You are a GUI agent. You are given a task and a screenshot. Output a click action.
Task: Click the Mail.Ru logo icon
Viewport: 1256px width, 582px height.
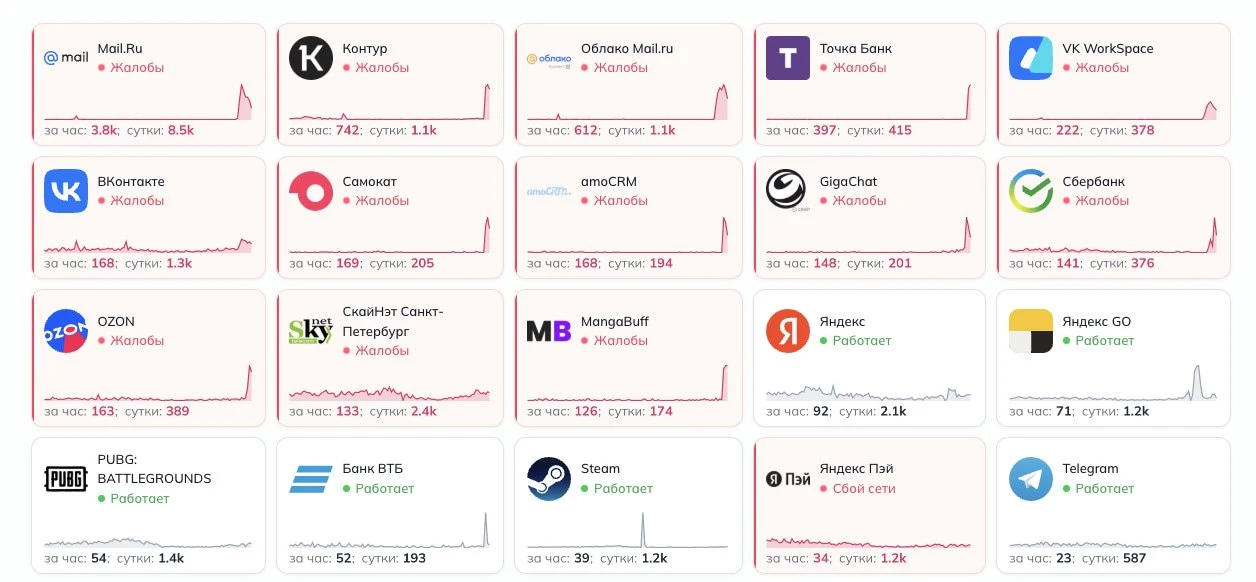point(66,58)
